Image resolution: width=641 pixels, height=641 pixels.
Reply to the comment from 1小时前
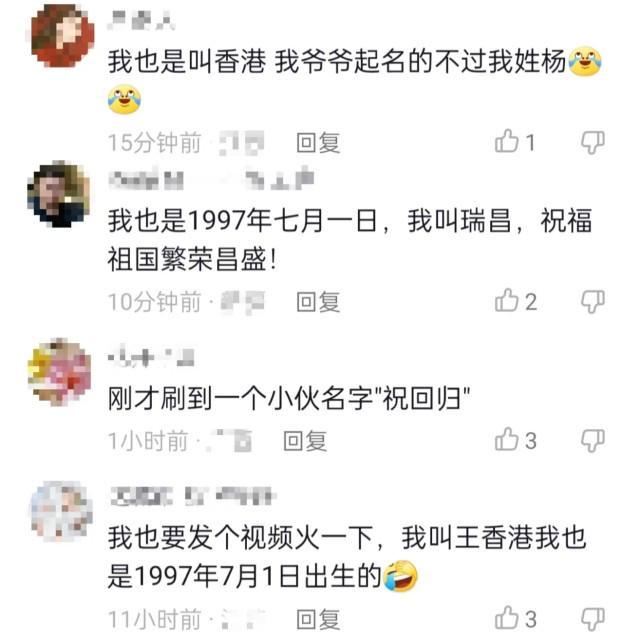[x=305, y=441]
